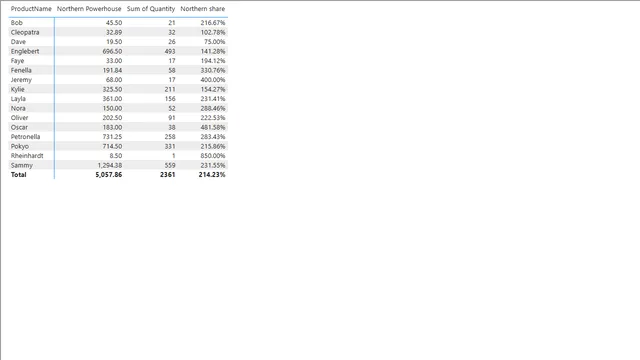The height and width of the screenshot is (360, 640).
Task: Click the 68.00 value for Jeremy
Action: 114,80
